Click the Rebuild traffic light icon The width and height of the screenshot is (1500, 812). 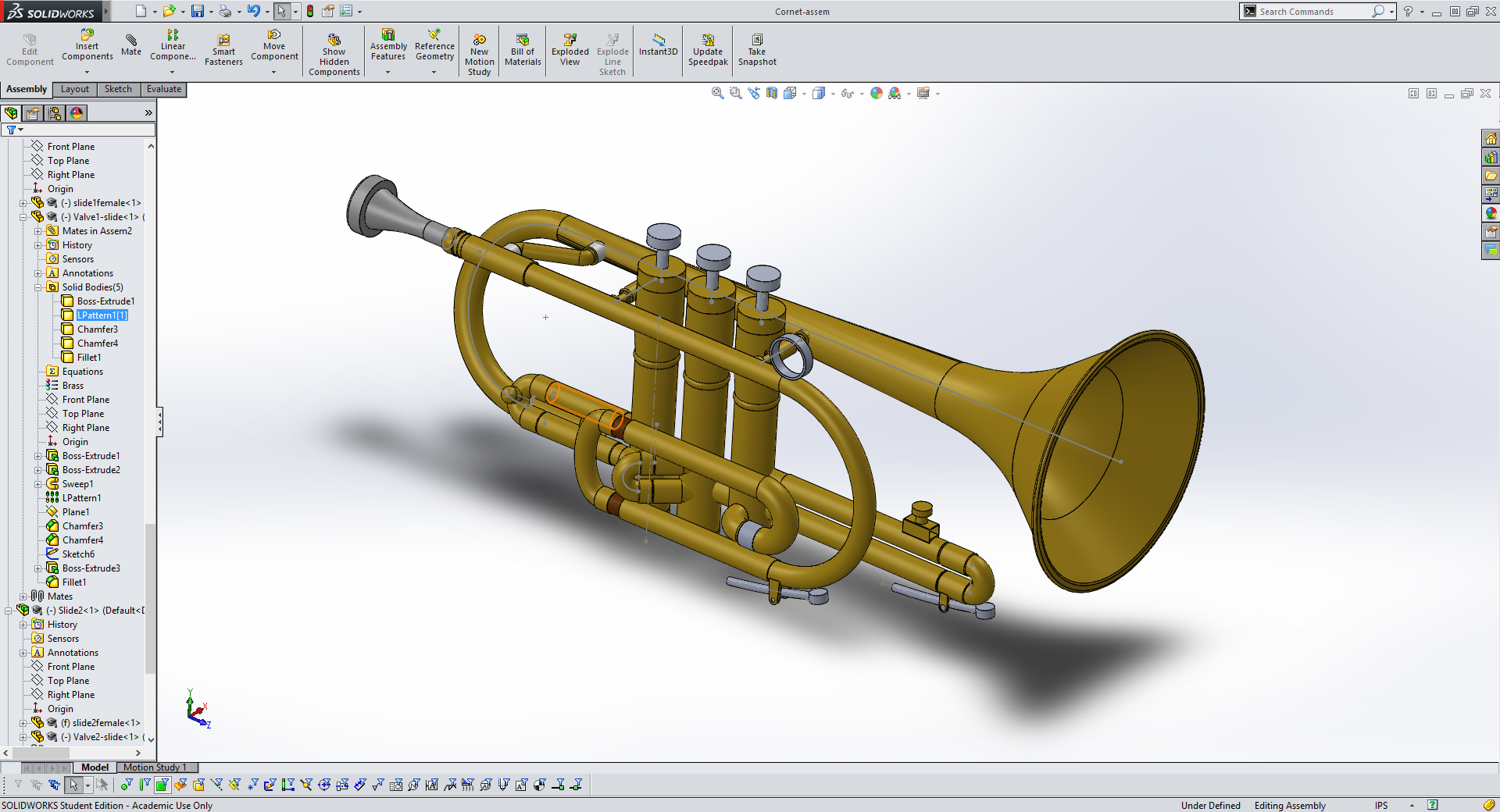point(310,11)
